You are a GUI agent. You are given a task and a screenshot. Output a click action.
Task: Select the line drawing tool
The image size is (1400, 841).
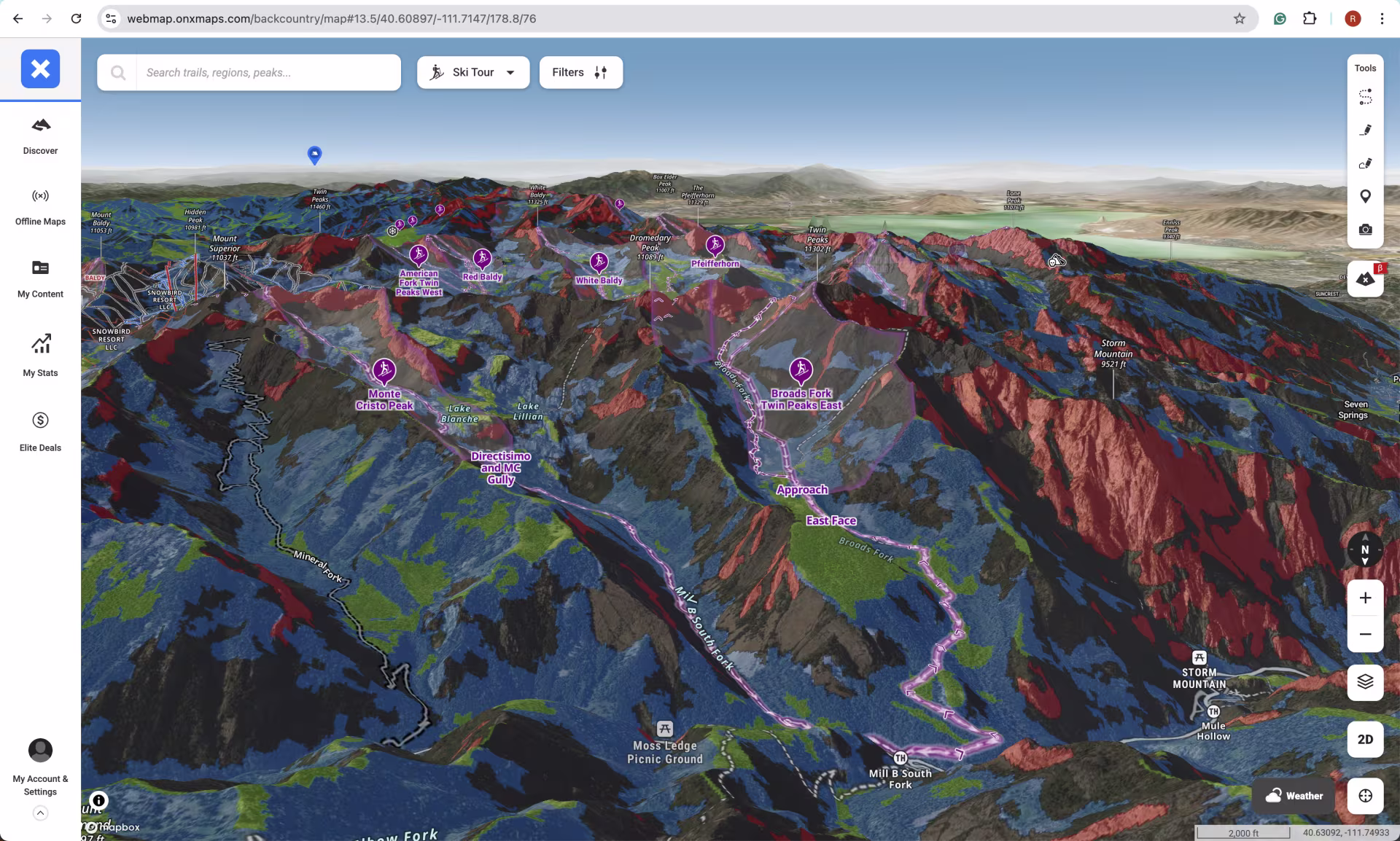[1365, 130]
